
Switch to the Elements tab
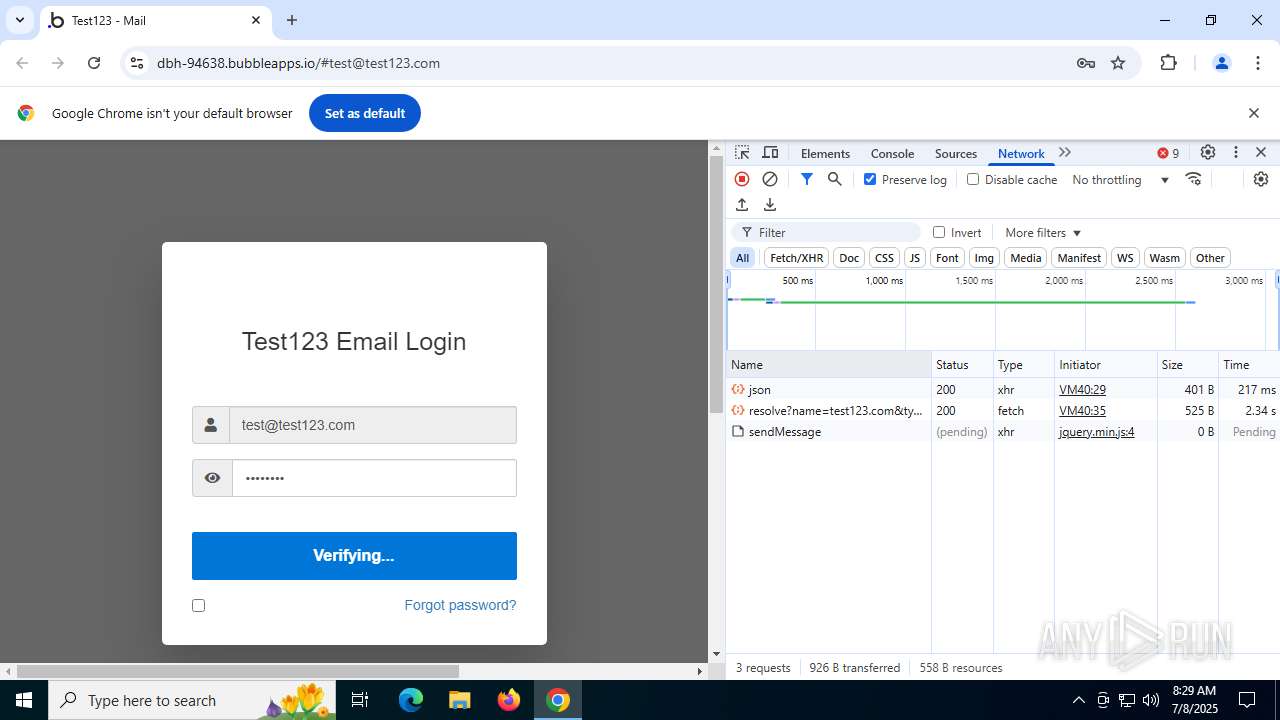pos(825,153)
